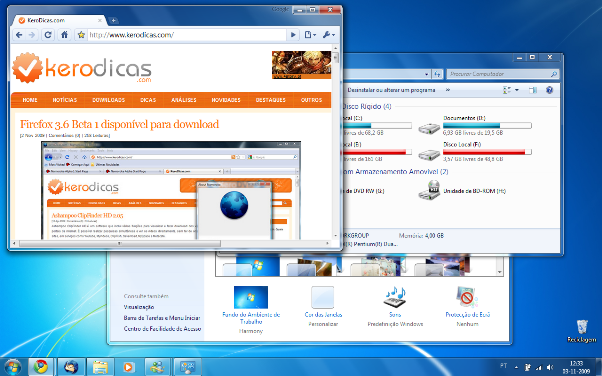Click the game ad banner on kerodicas page

[301, 65]
